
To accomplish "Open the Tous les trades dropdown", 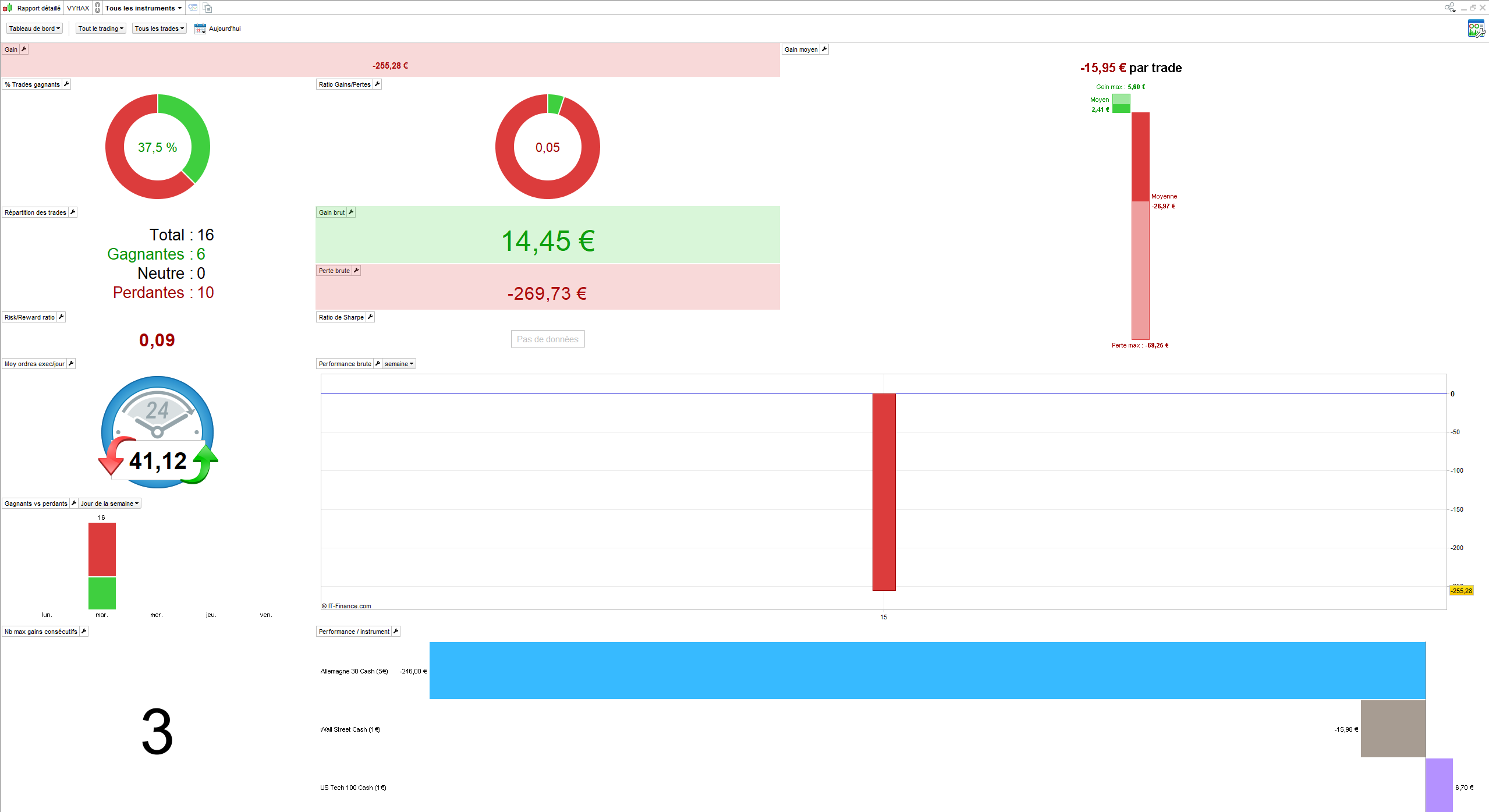I will [x=159, y=29].
